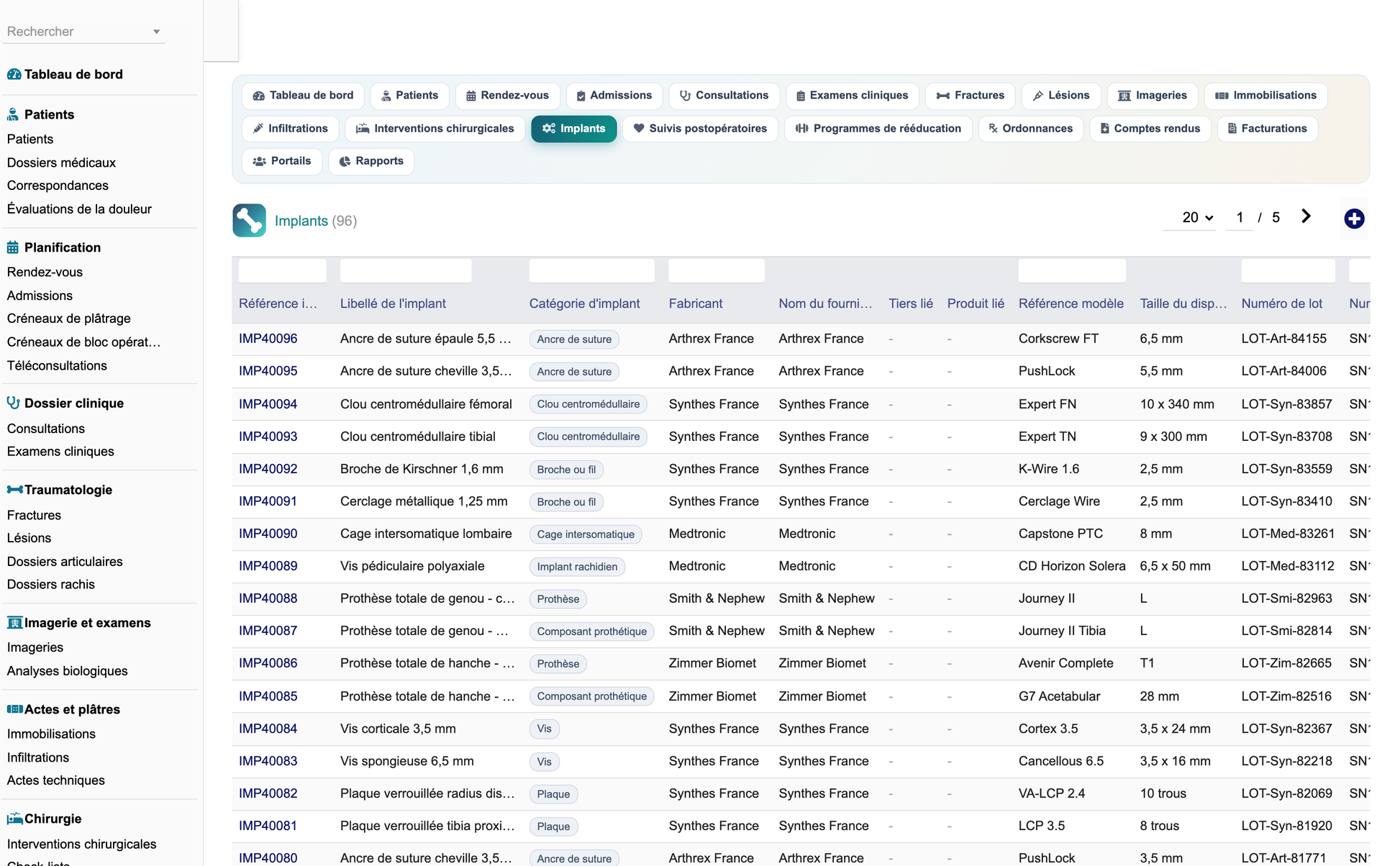Click the add new implant plus icon
Image resolution: width=1400 pixels, height=866 pixels.
(1354, 219)
